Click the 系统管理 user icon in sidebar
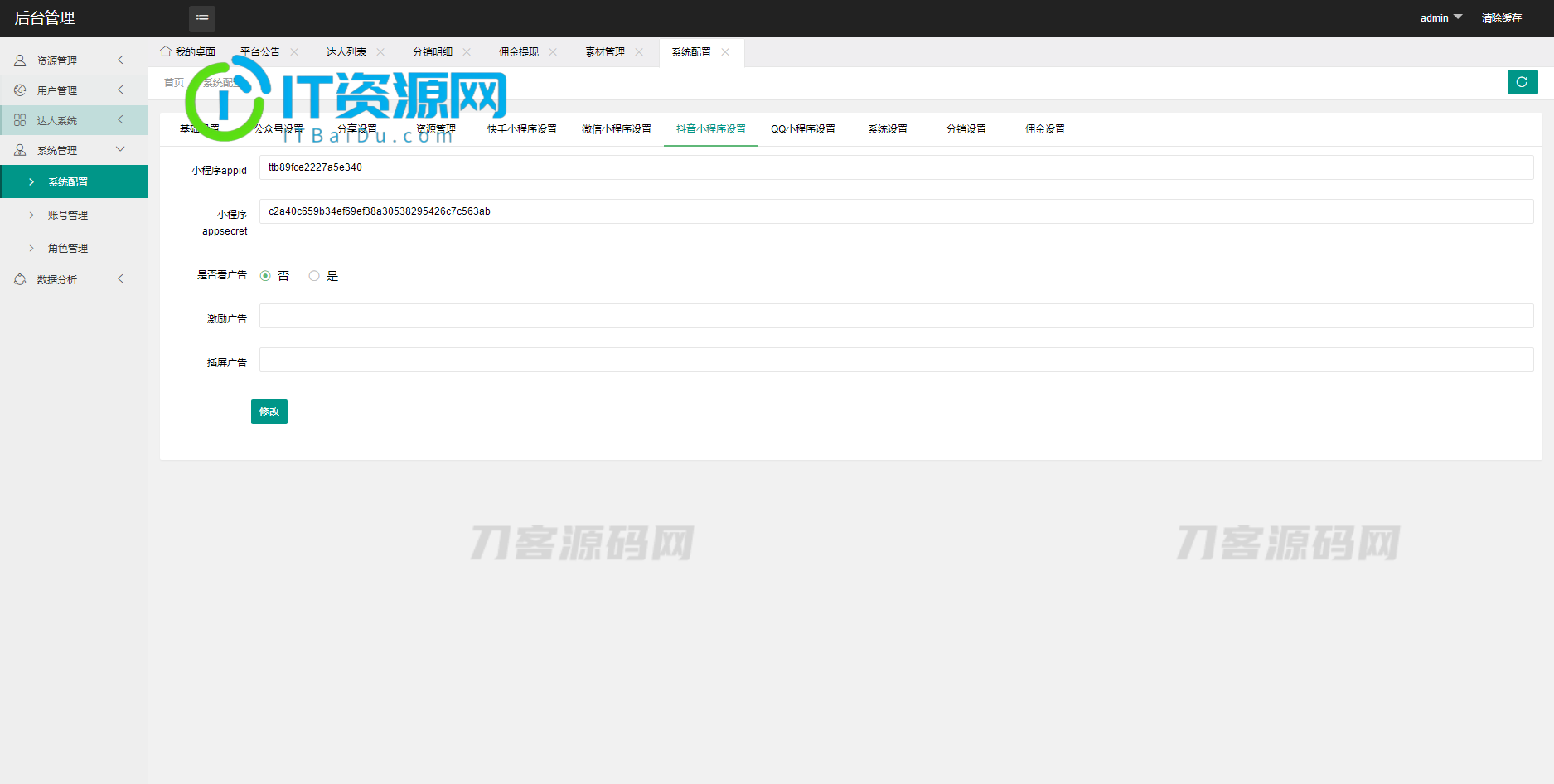 [x=20, y=150]
